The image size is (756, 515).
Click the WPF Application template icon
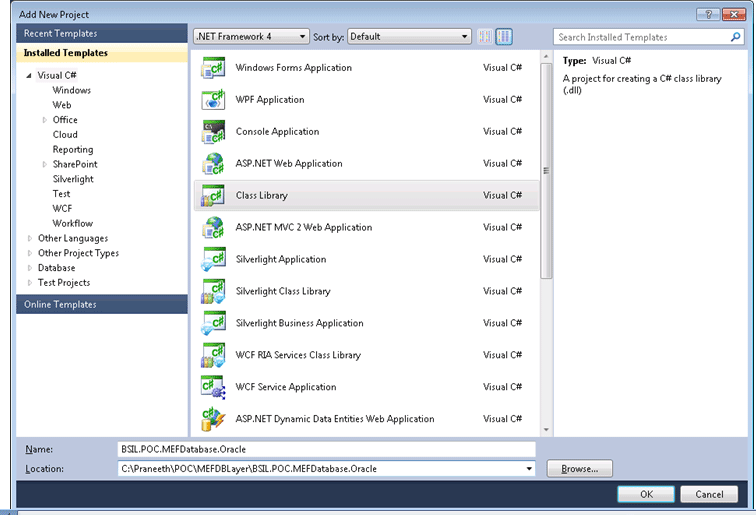click(213, 100)
